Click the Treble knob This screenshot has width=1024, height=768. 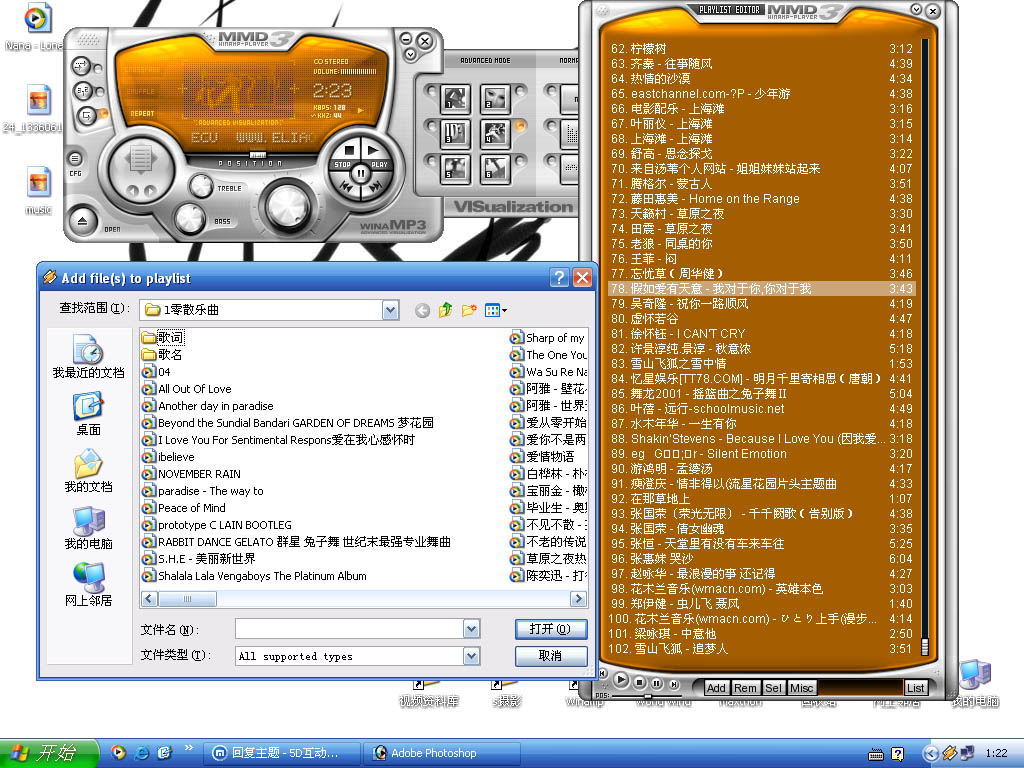point(201,186)
